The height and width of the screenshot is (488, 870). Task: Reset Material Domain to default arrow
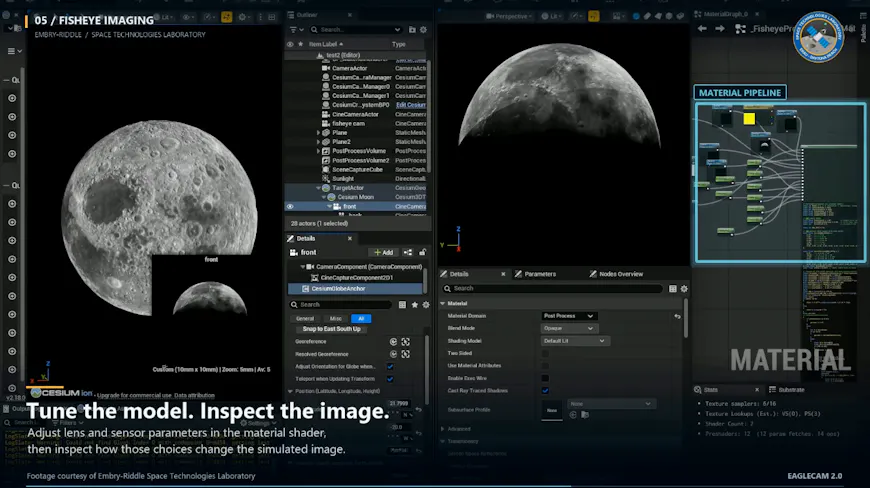[x=677, y=316]
